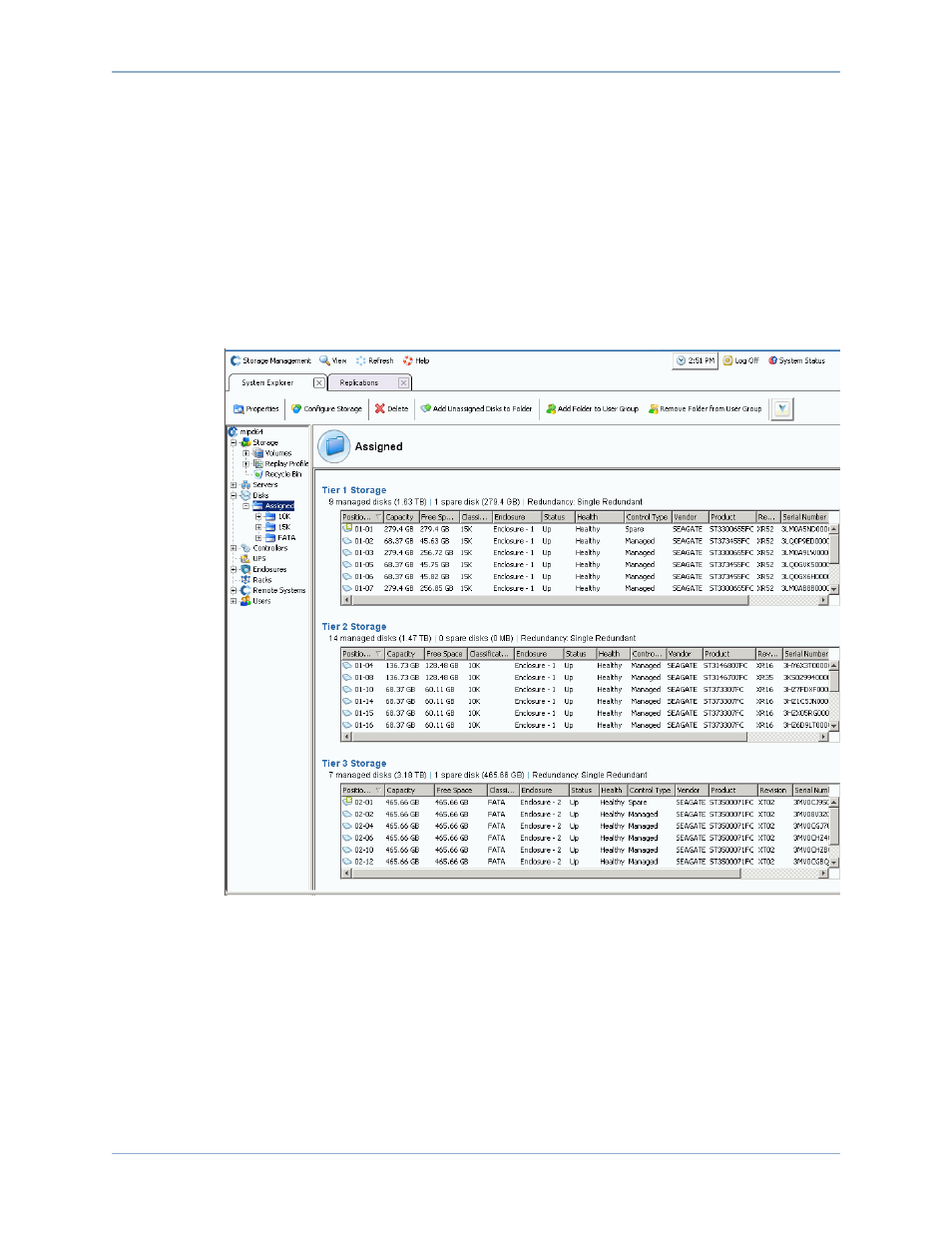Expand the Volumes tree node

point(246,453)
